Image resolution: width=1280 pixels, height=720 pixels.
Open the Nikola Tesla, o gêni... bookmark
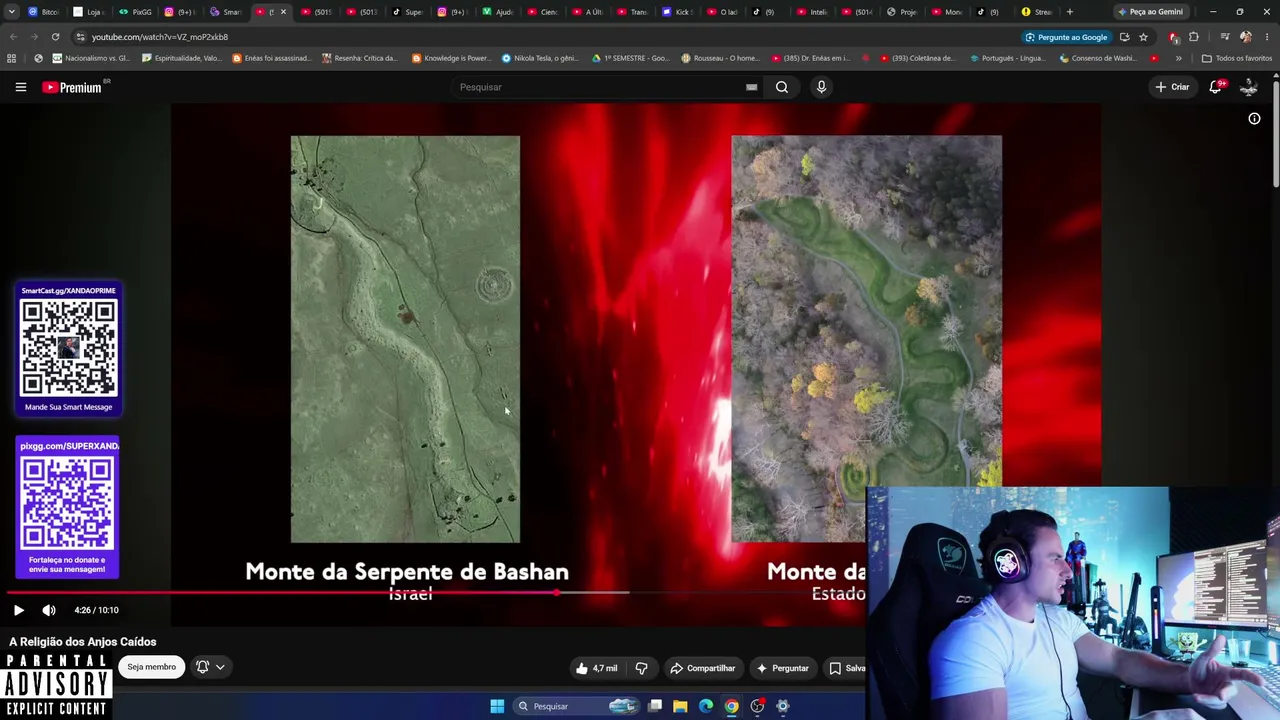(540, 58)
